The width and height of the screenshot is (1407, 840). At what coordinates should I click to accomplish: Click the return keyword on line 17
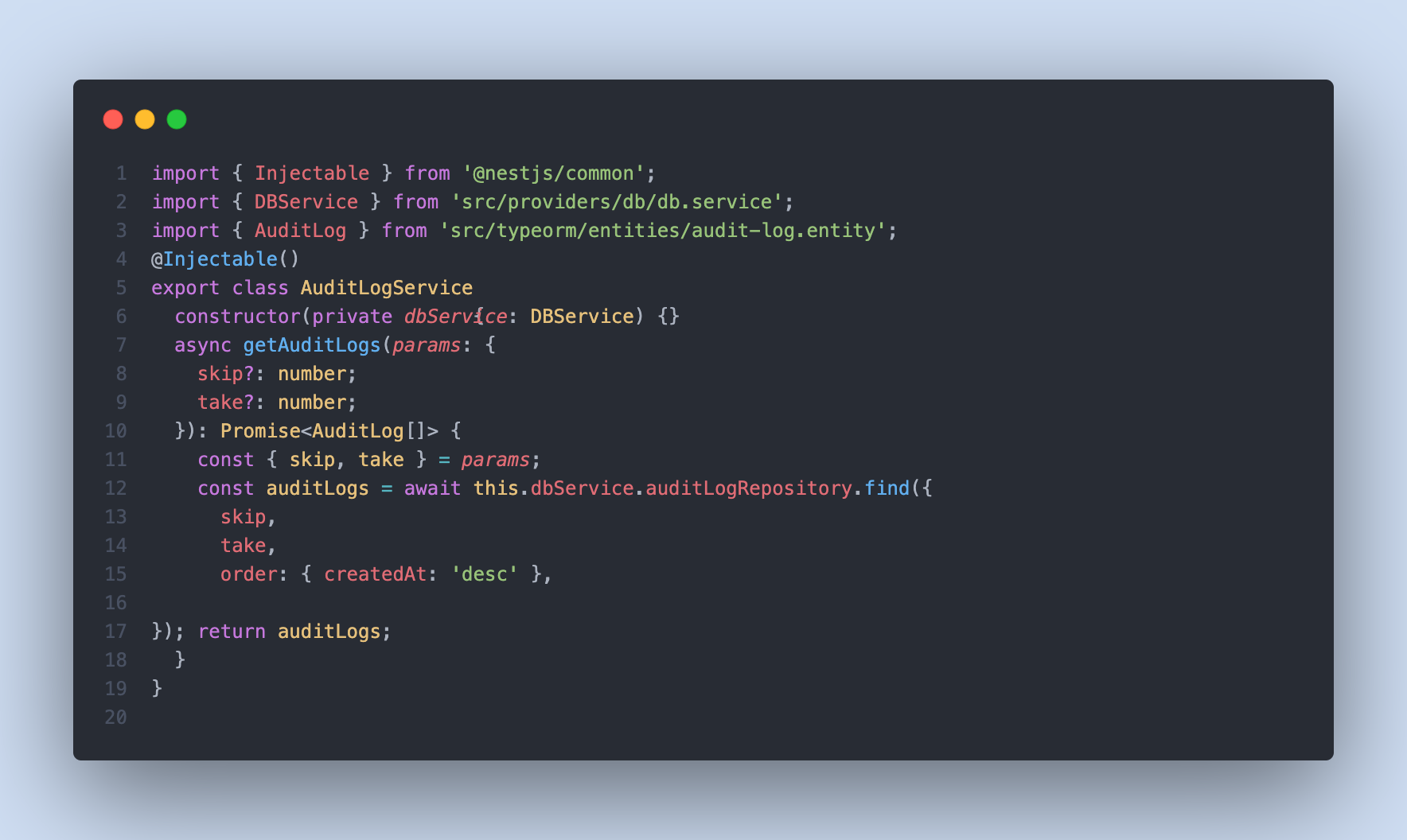pyautogui.click(x=232, y=632)
